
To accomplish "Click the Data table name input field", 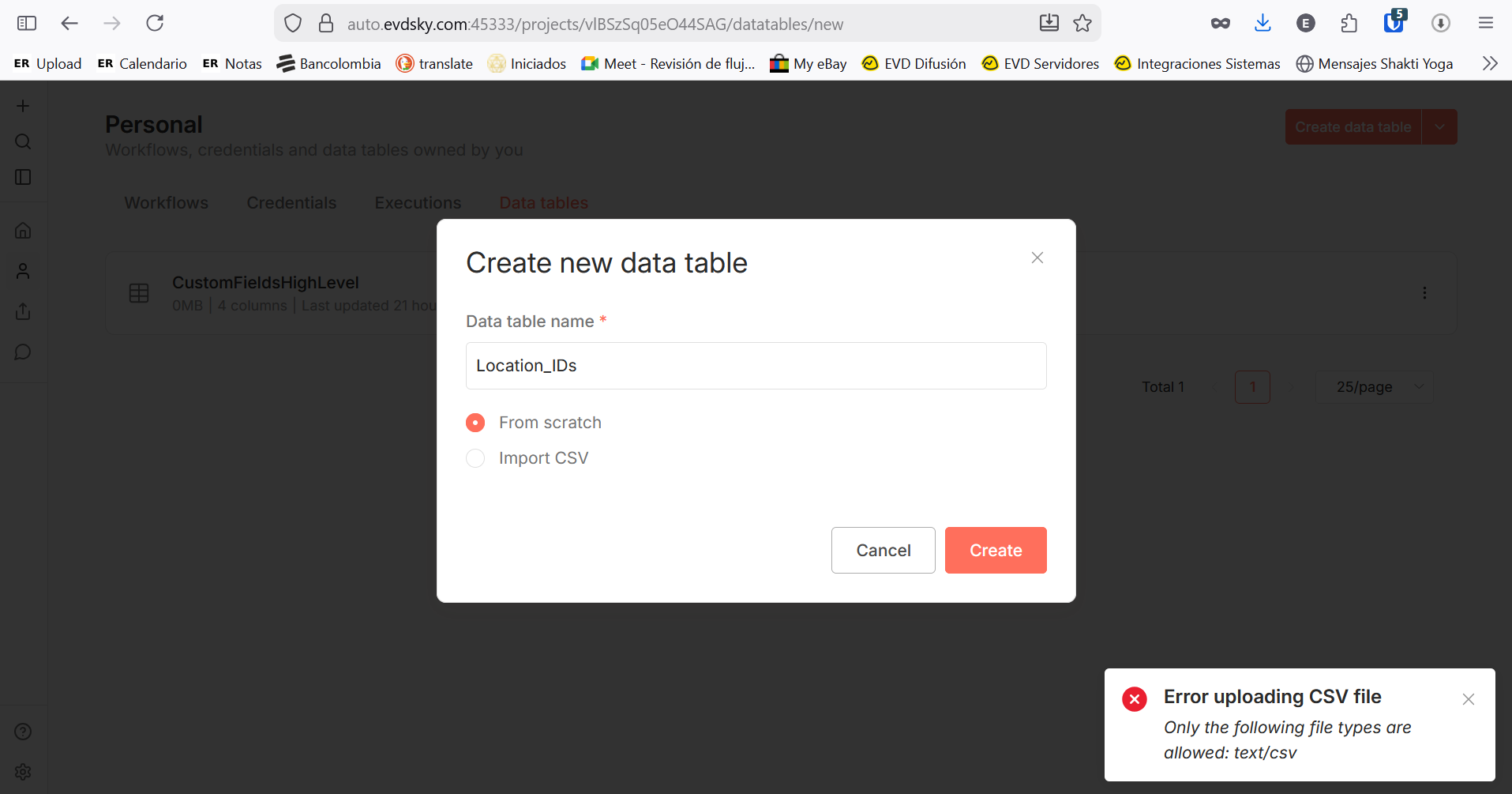I will pos(756,366).
